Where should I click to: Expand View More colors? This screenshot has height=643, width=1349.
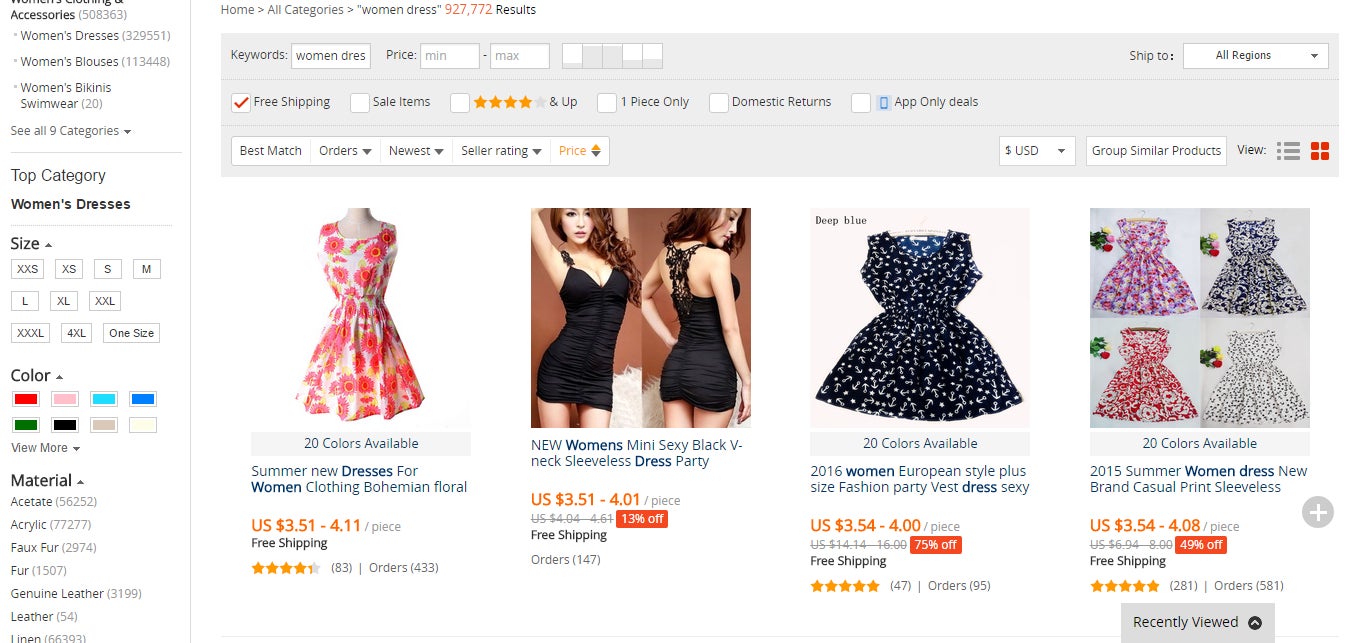coord(45,448)
